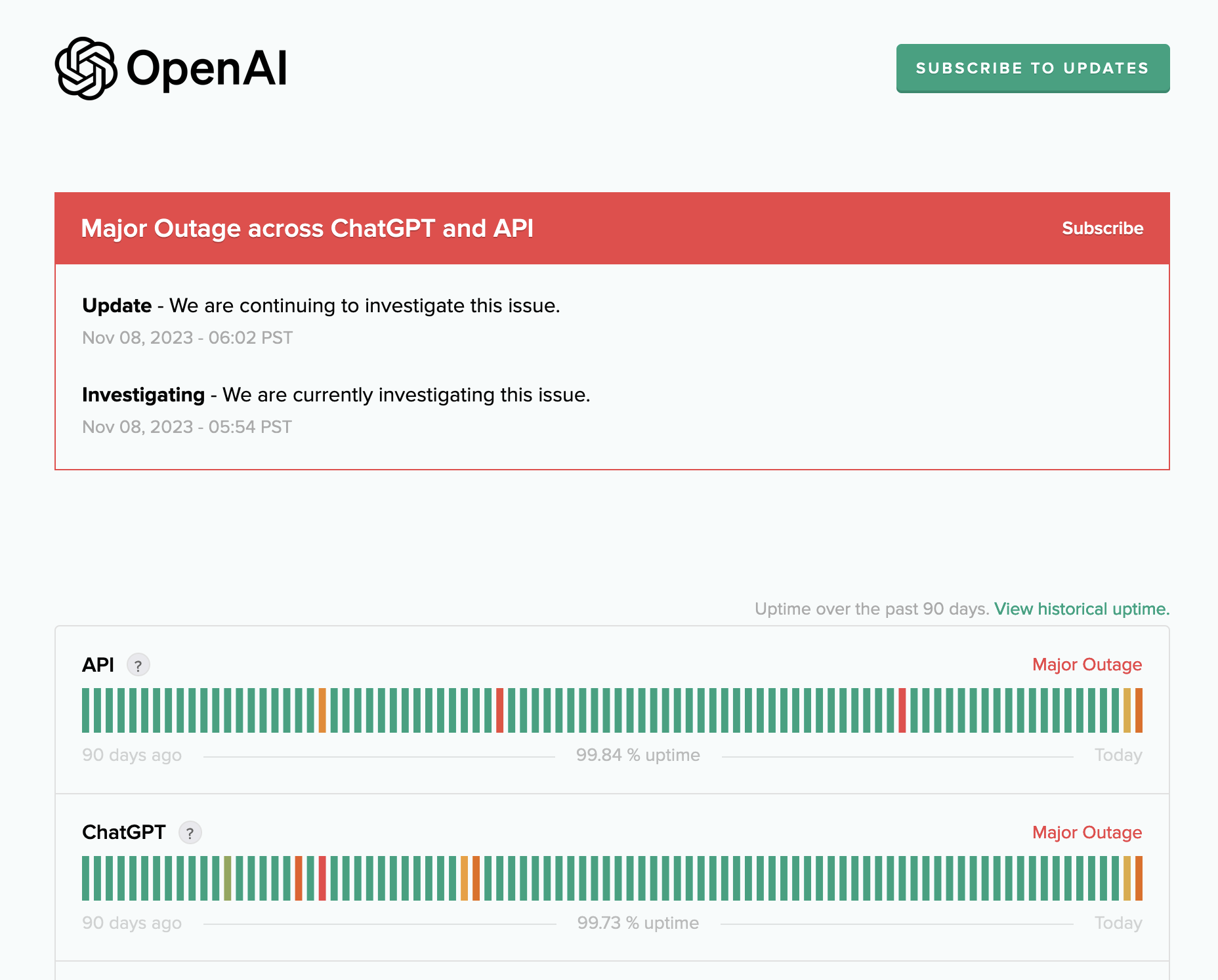The width and height of the screenshot is (1218, 980).
Task: Click the Subscribe to Updates button
Action: [x=1033, y=68]
